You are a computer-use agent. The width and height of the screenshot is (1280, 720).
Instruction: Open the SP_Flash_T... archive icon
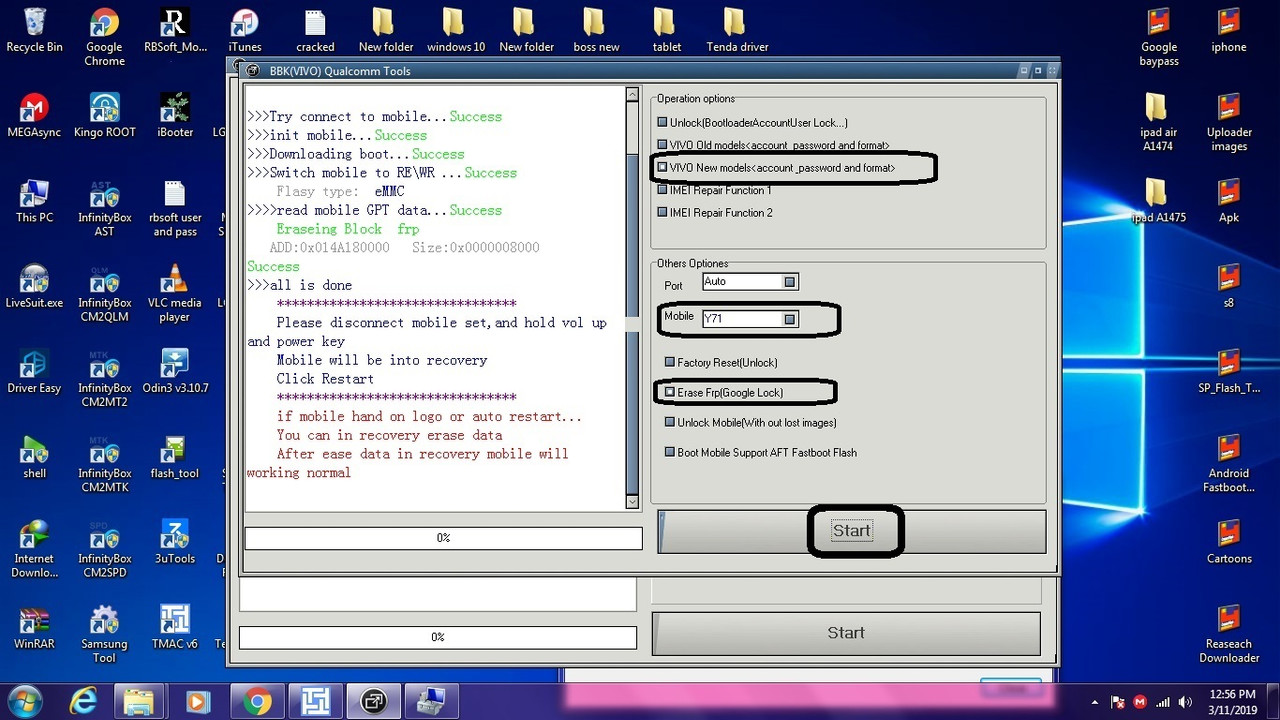pyautogui.click(x=1229, y=371)
